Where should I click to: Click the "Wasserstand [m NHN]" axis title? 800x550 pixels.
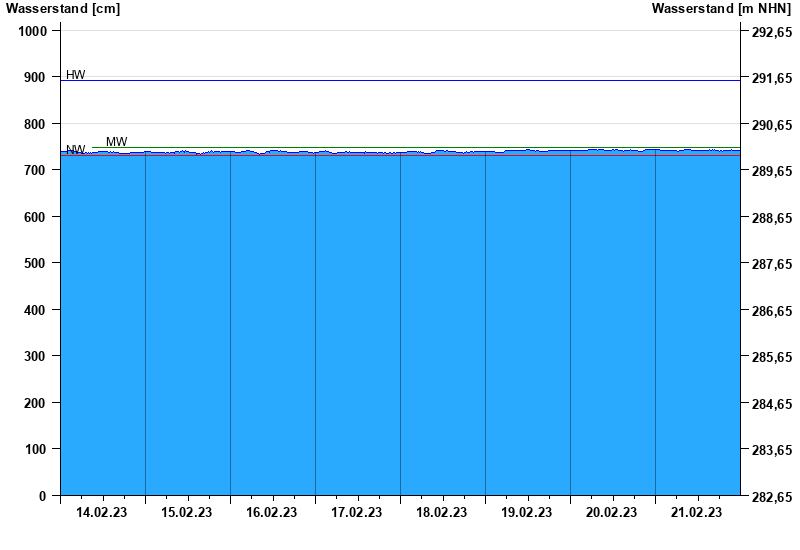point(720,9)
